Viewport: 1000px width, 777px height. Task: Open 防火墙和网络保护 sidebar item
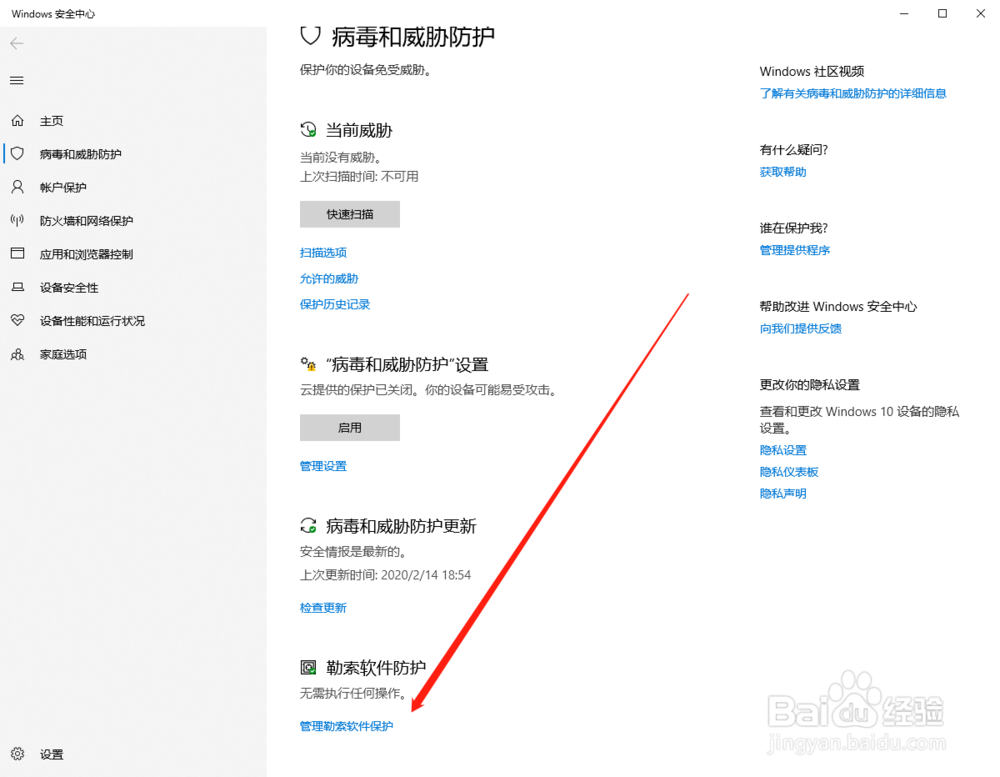(86, 221)
